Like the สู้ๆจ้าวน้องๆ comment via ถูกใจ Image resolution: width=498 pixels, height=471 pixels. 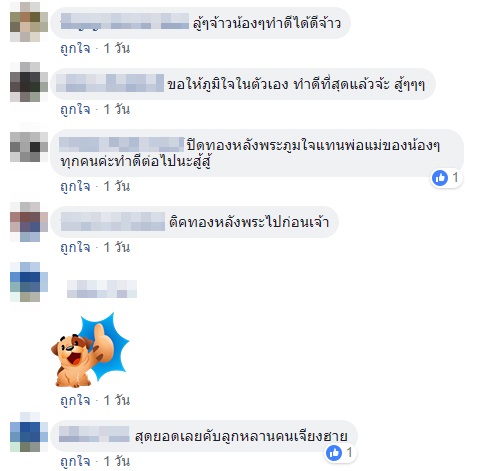75,49
